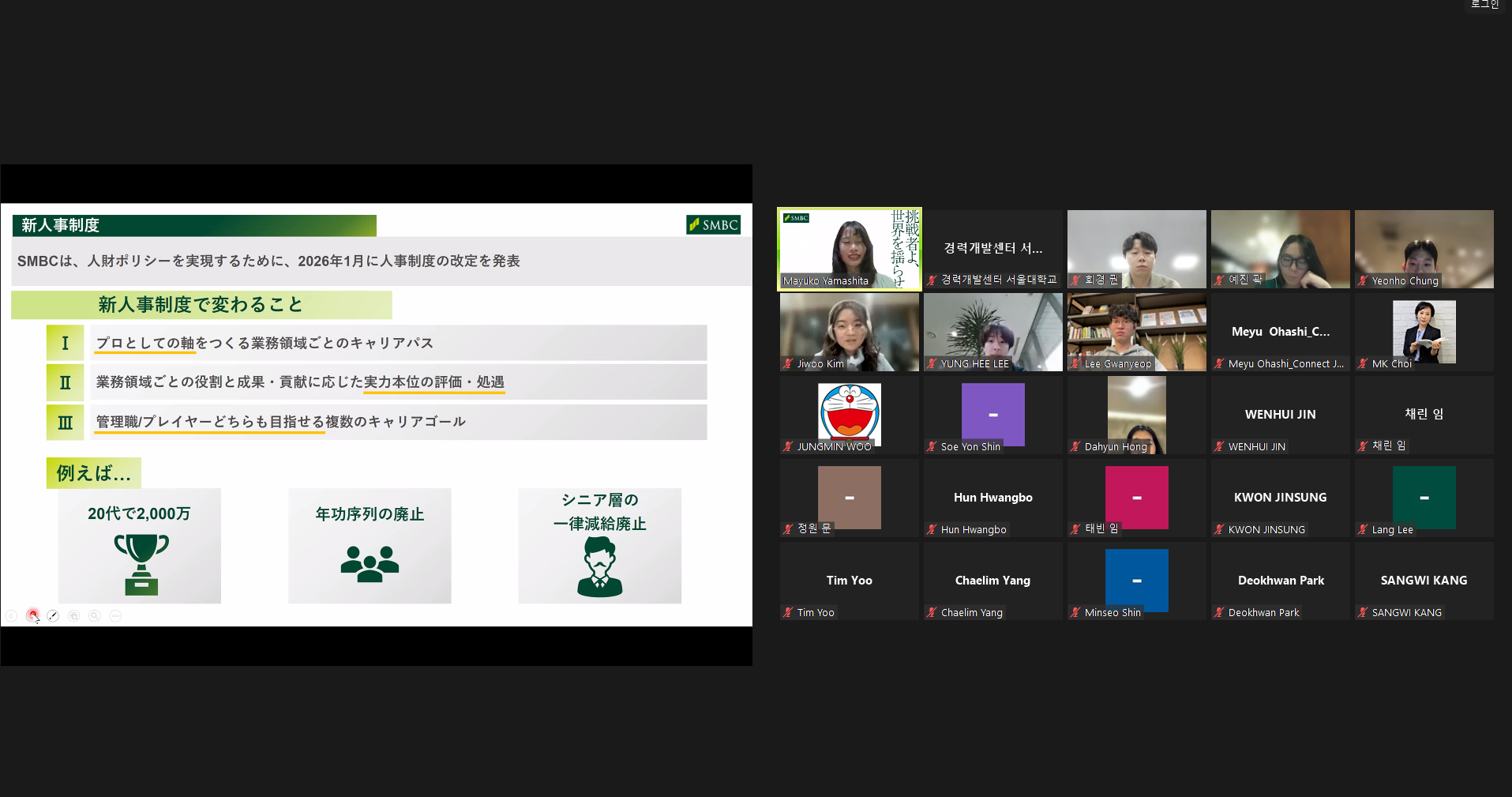The width and height of the screenshot is (1512, 797).
Task: Click the large Tim Yoo name in tile
Action: tap(850, 581)
